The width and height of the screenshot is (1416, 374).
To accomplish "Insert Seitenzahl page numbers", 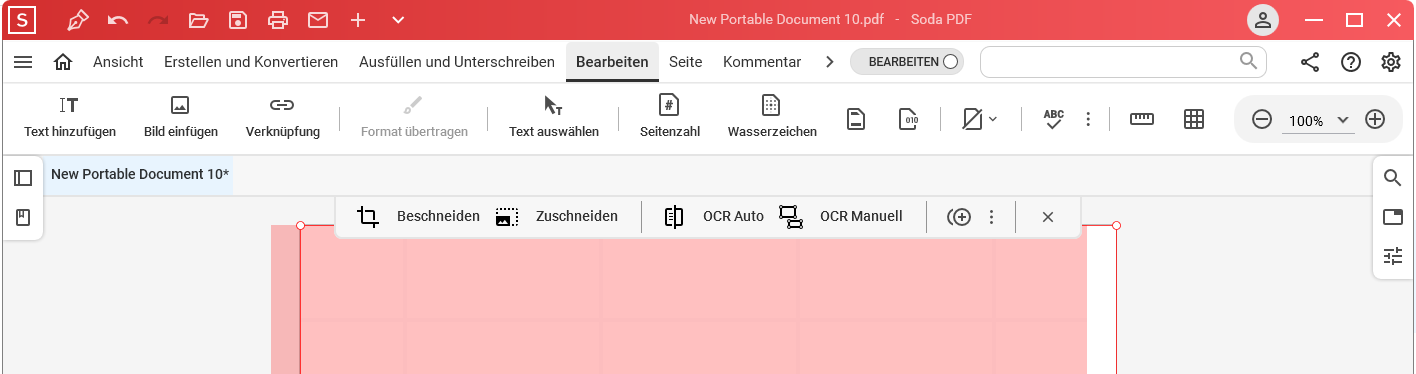I will [670, 118].
